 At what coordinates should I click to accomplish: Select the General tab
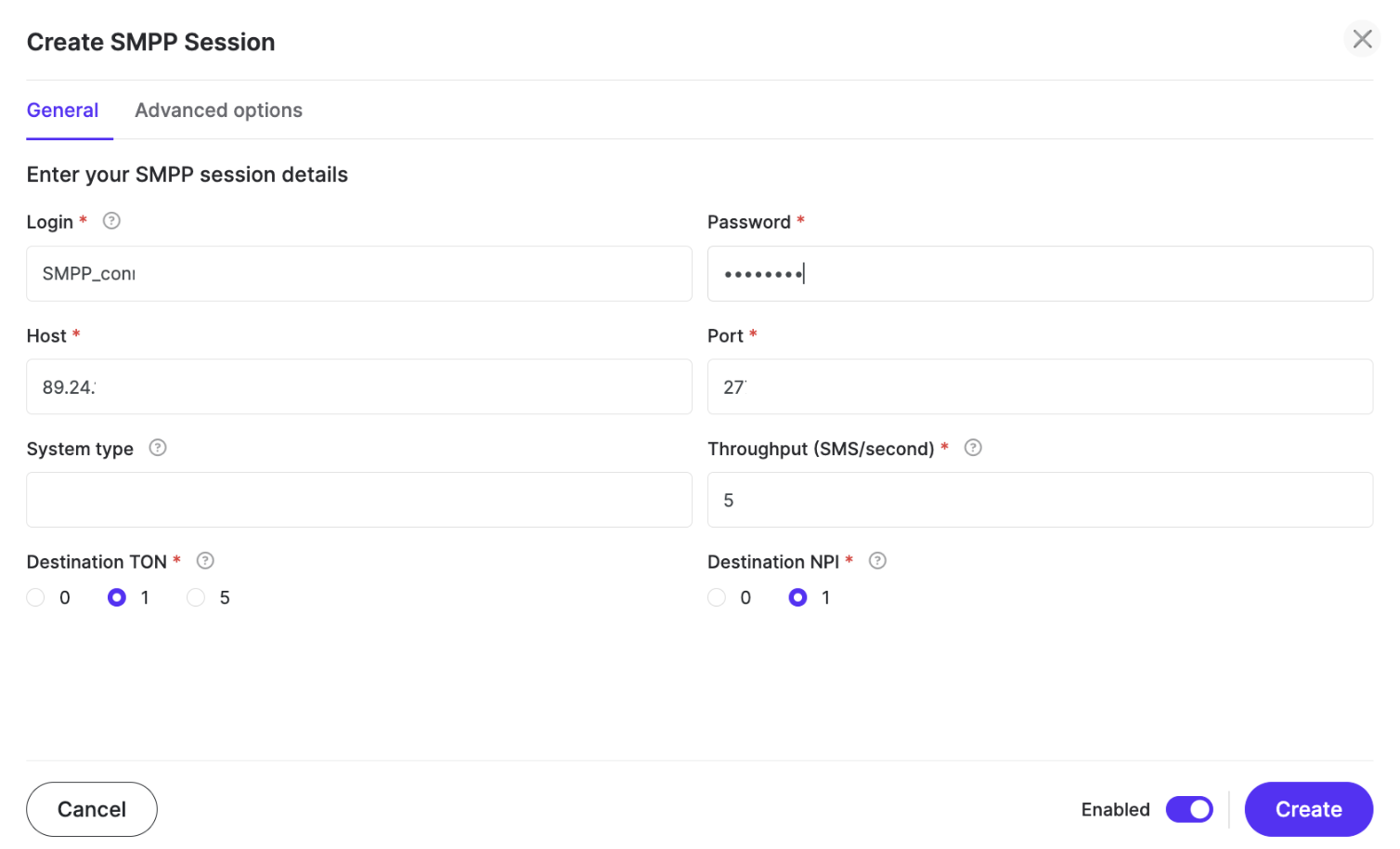pyautogui.click(x=62, y=110)
